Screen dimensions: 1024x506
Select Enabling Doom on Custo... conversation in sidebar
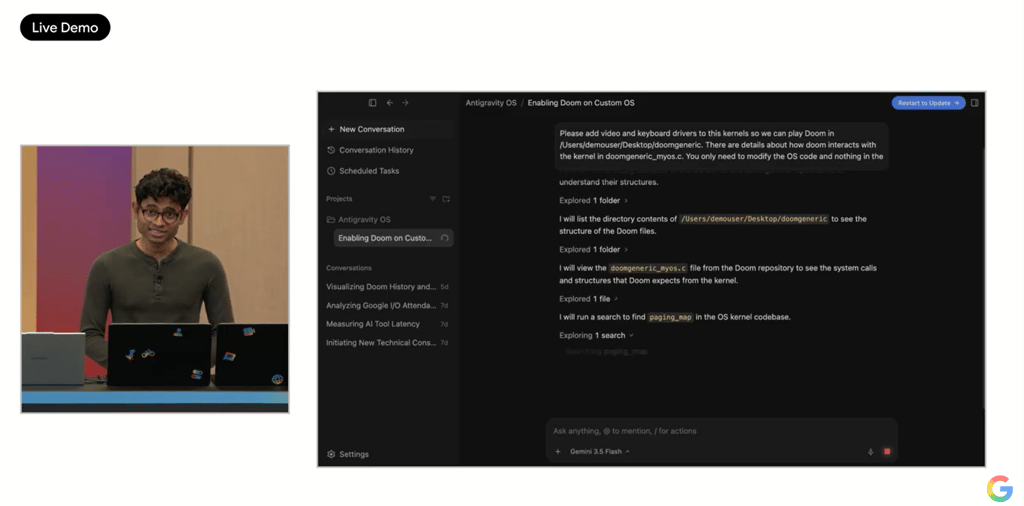[393, 238]
